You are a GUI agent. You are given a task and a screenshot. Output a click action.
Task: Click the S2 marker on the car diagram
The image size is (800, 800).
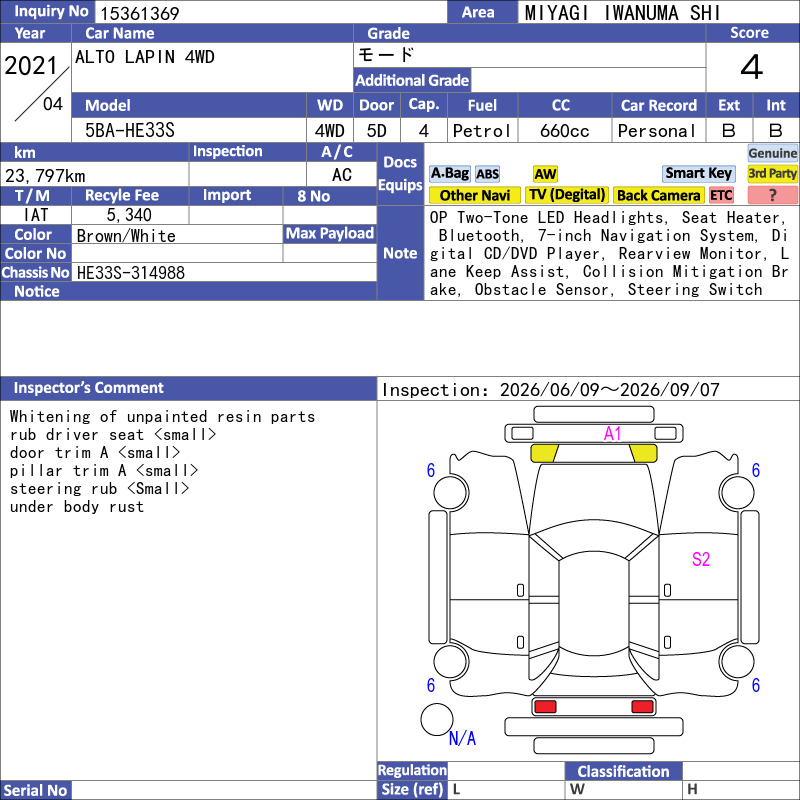tap(701, 559)
